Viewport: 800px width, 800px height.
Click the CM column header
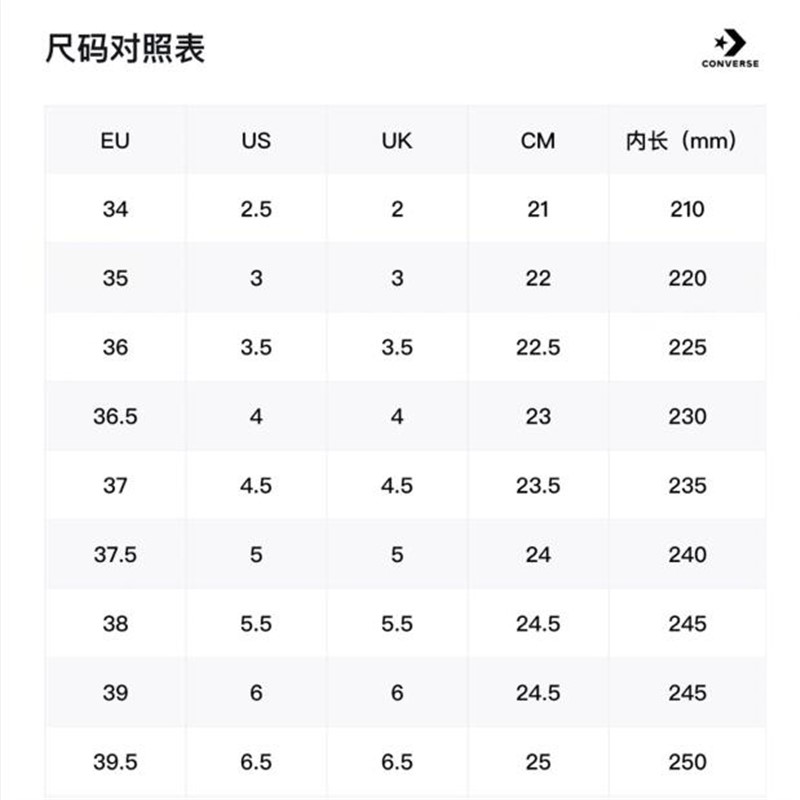click(538, 141)
